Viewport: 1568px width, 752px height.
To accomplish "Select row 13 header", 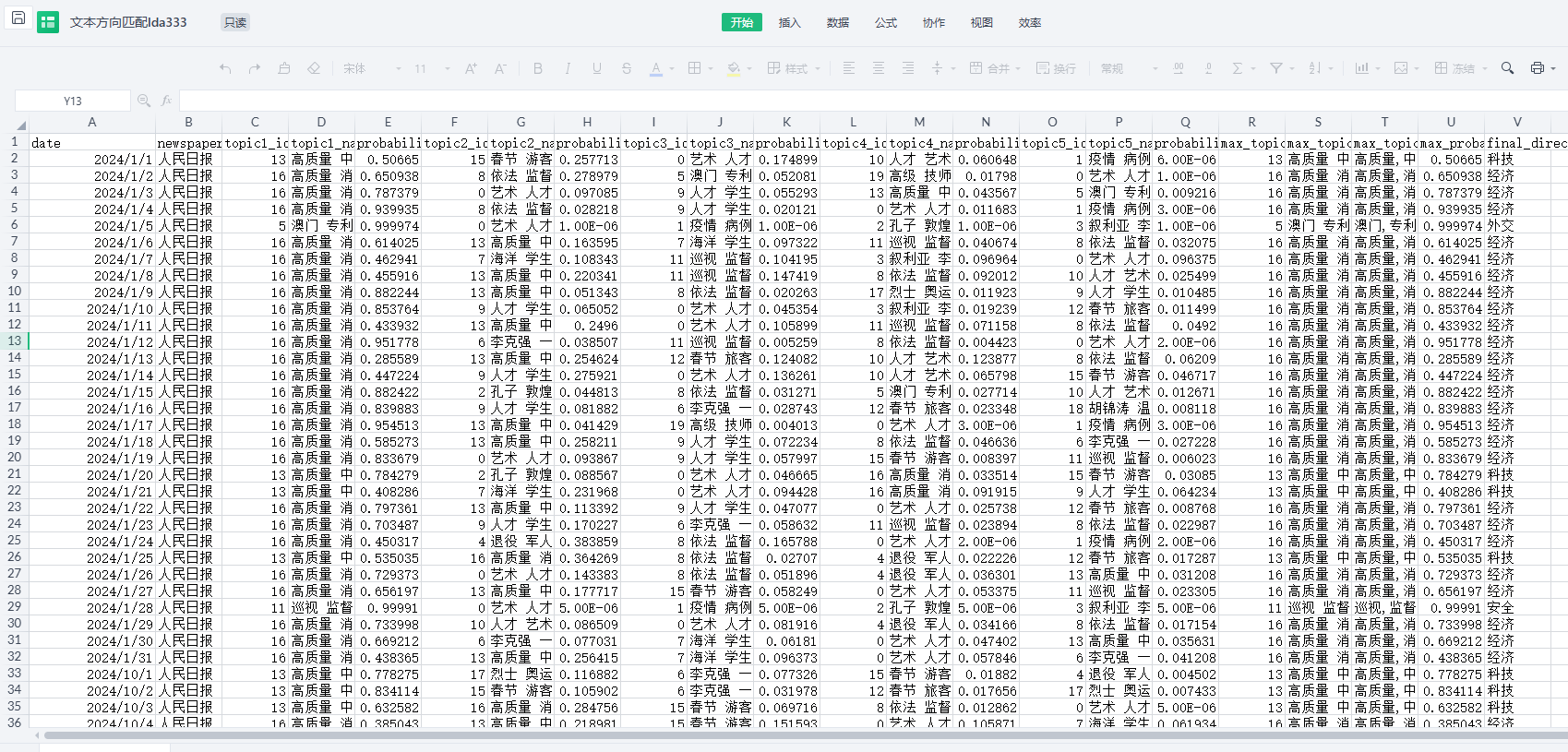I will click(15, 341).
